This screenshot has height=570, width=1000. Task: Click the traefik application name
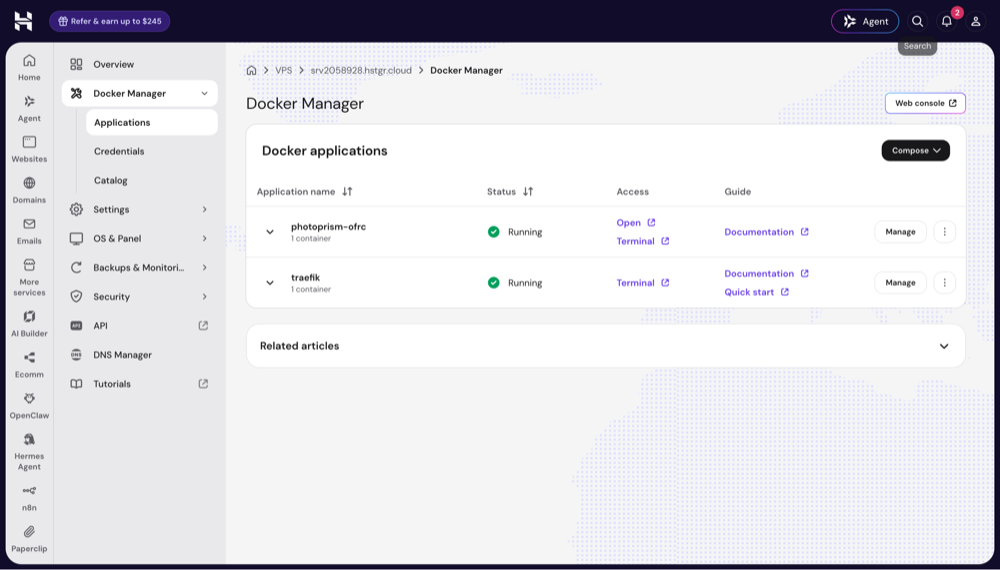coord(305,277)
